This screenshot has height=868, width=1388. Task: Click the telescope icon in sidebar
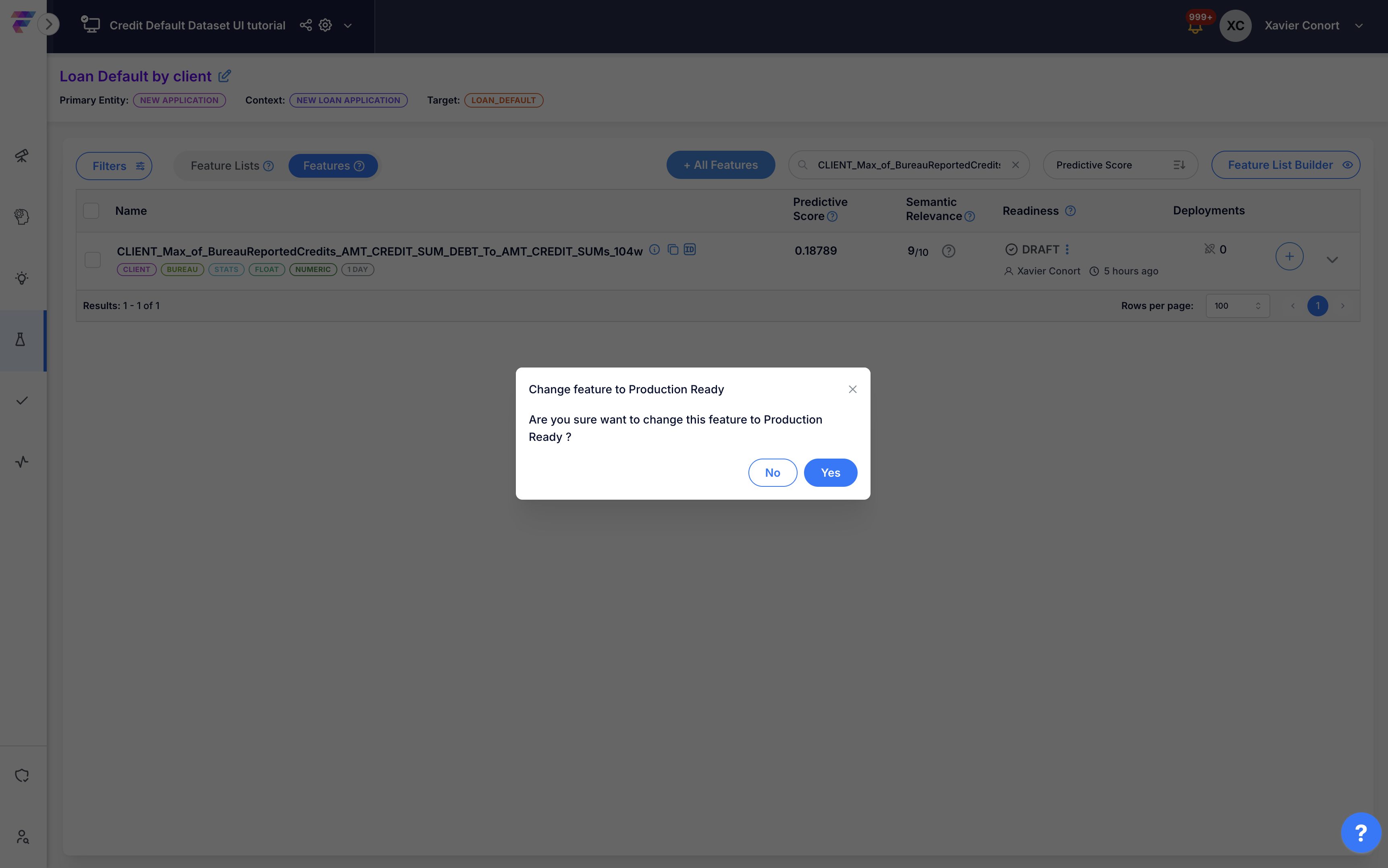pos(22,156)
